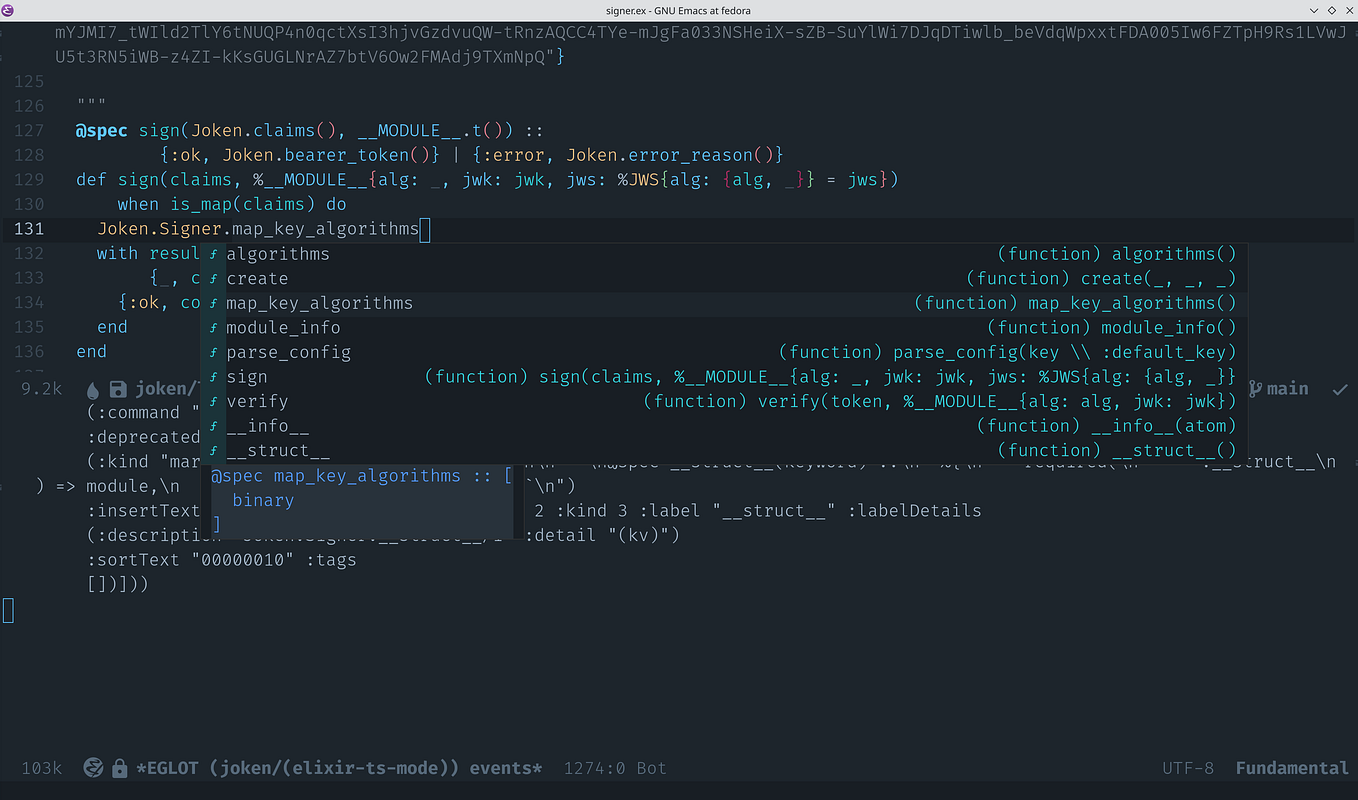Click the Emacs logo in the title bar

coord(8,10)
